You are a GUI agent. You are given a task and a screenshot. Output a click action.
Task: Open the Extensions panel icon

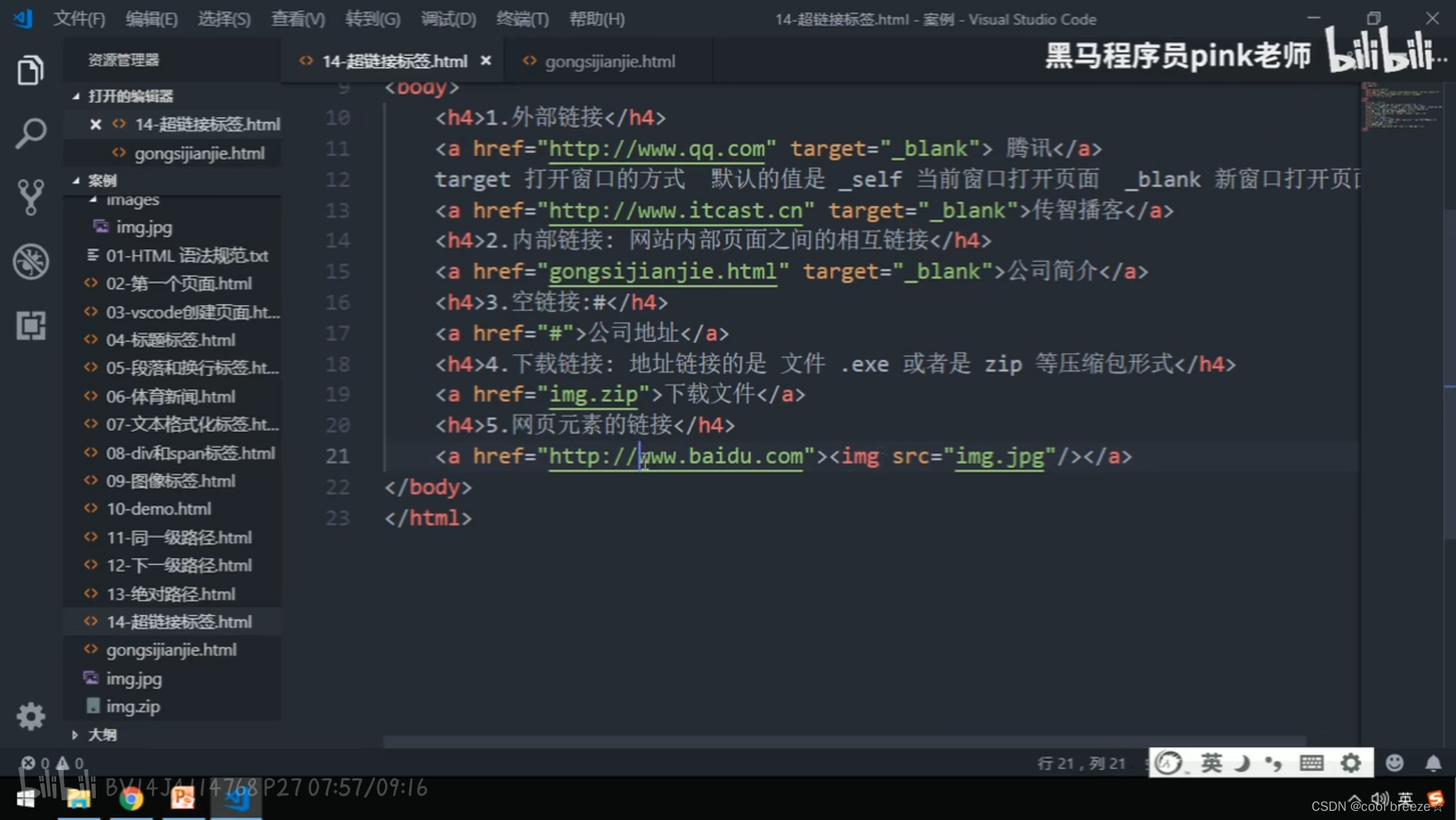click(30, 326)
